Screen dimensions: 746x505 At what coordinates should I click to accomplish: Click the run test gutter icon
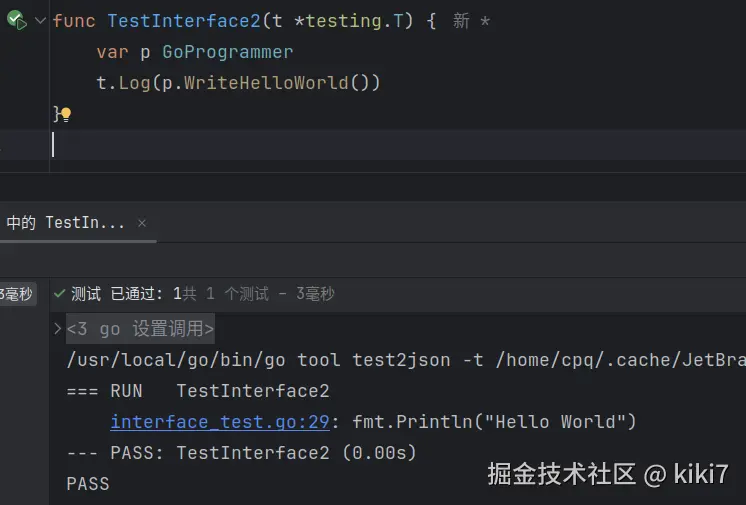click(x=16, y=21)
